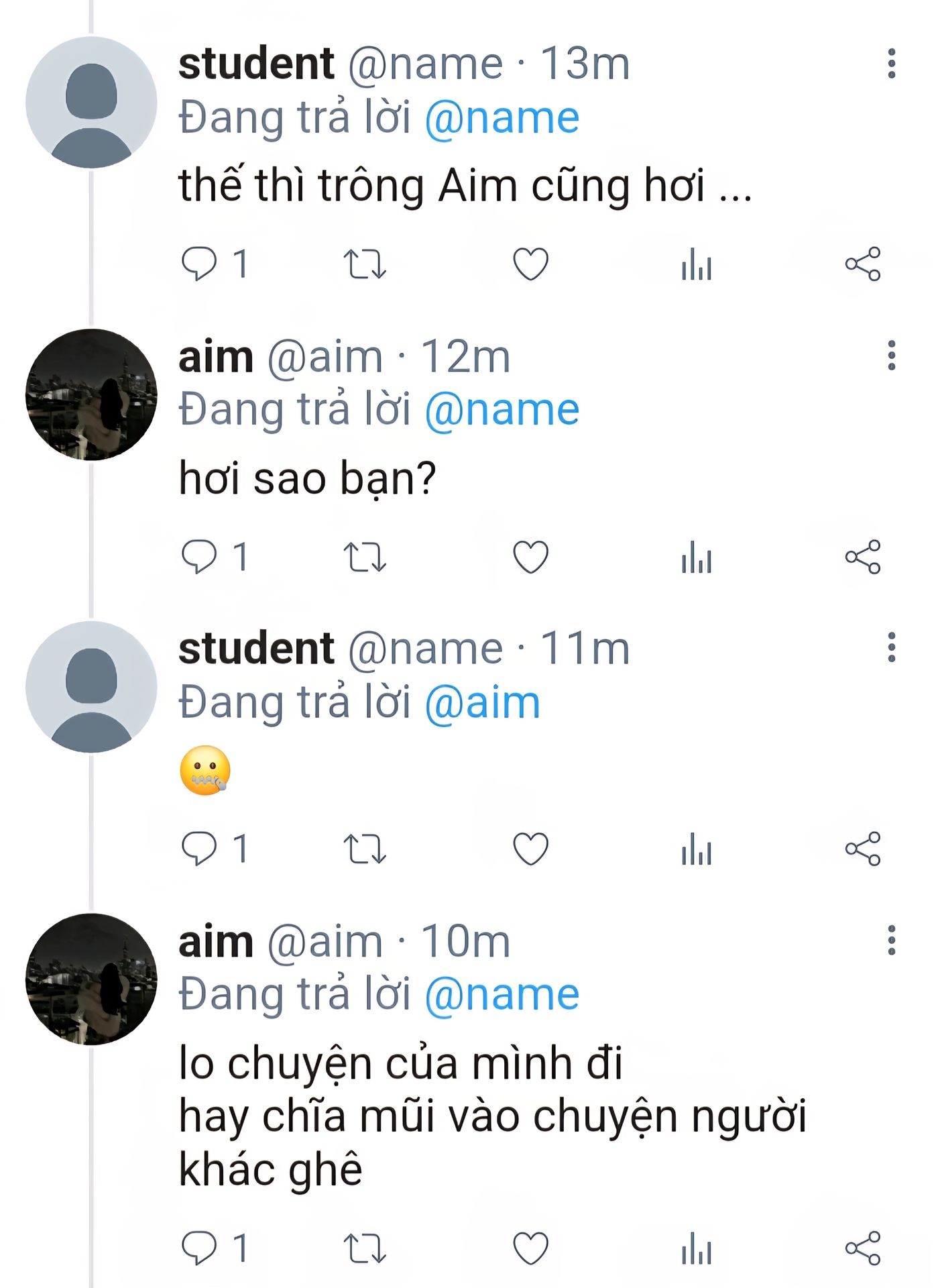Image resolution: width=938 pixels, height=1288 pixels.
Task: Retweet aim's "hơi sao bạn?" tweet
Action: (x=365, y=557)
